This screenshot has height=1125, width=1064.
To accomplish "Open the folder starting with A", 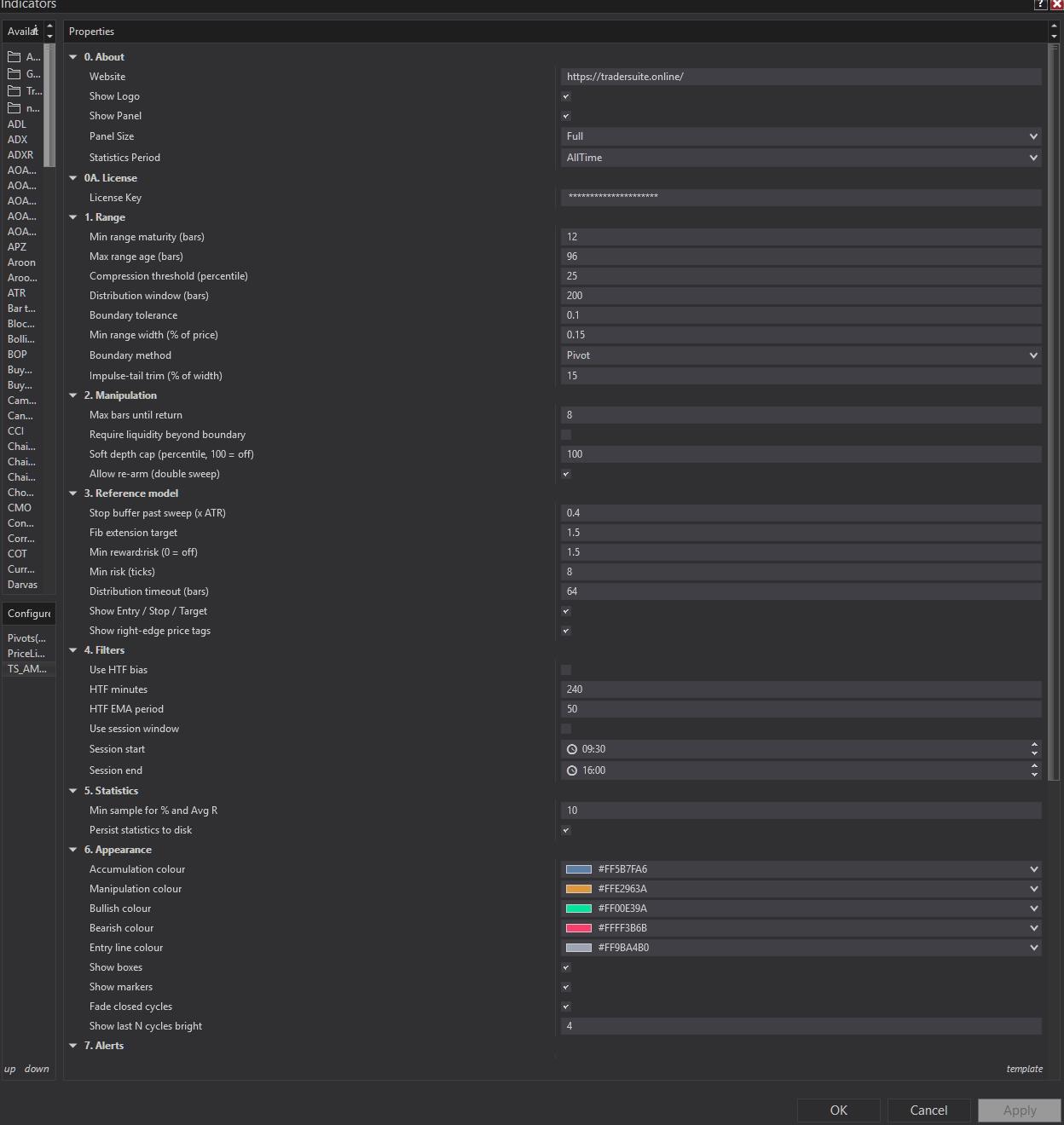I will point(24,57).
